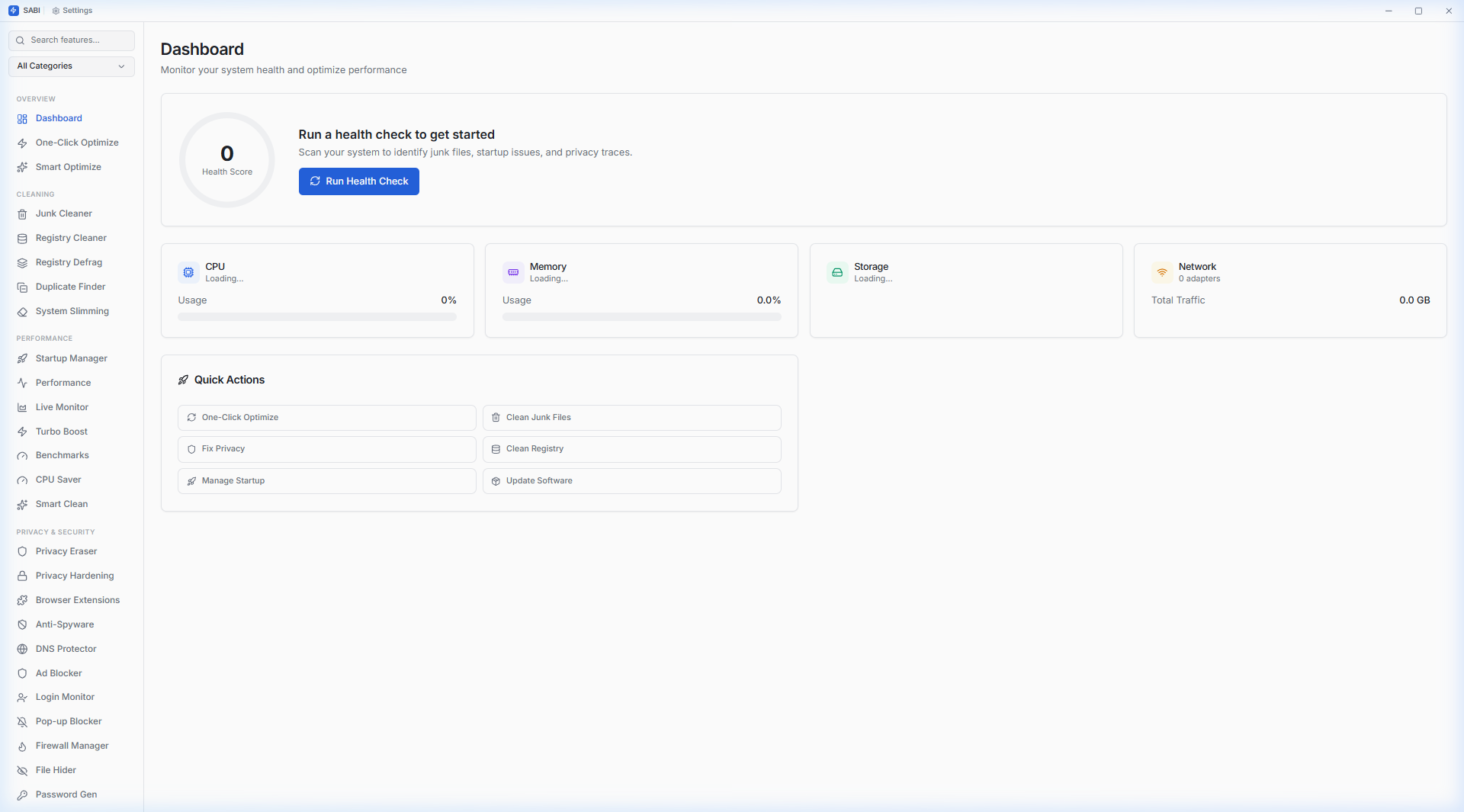This screenshot has height=812, width=1464.
Task: Open DNS Protector from sidebar
Action: point(72,650)
